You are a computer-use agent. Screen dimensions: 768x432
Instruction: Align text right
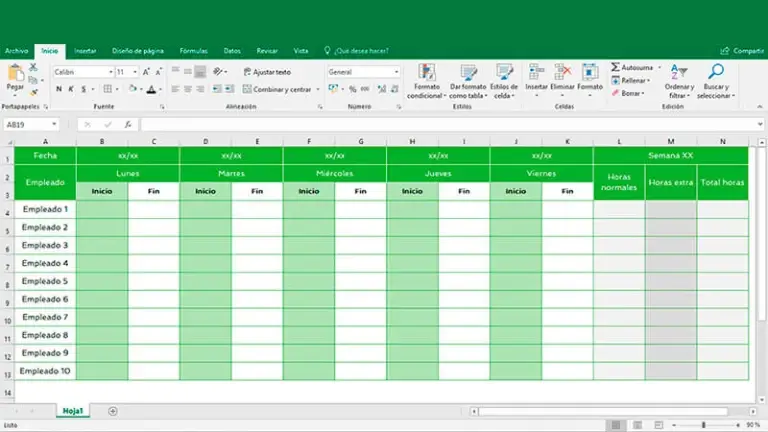[200, 89]
